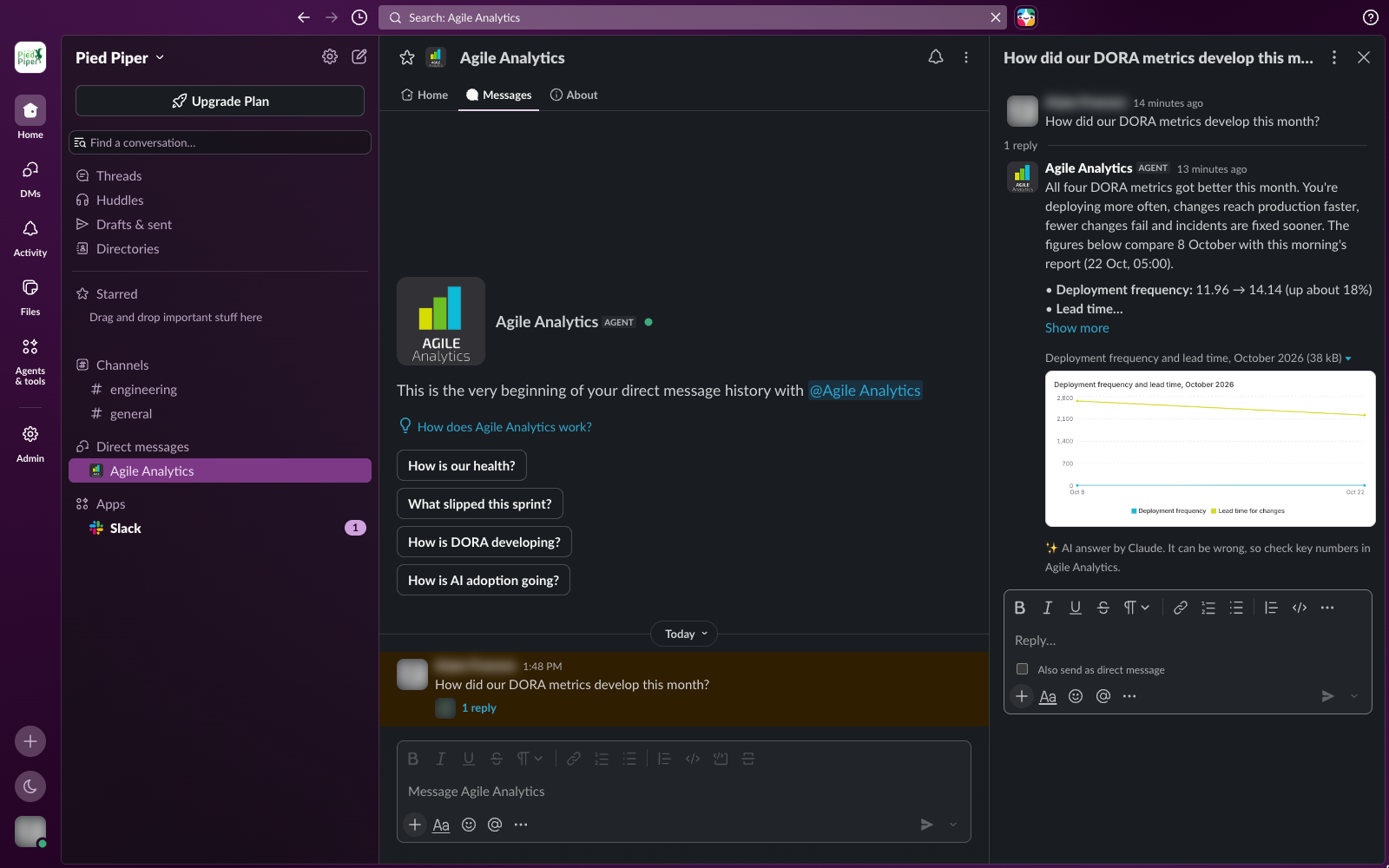1389x868 pixels.
Task: Open Threads in the sidebar
Action: (x=220, y=176)
